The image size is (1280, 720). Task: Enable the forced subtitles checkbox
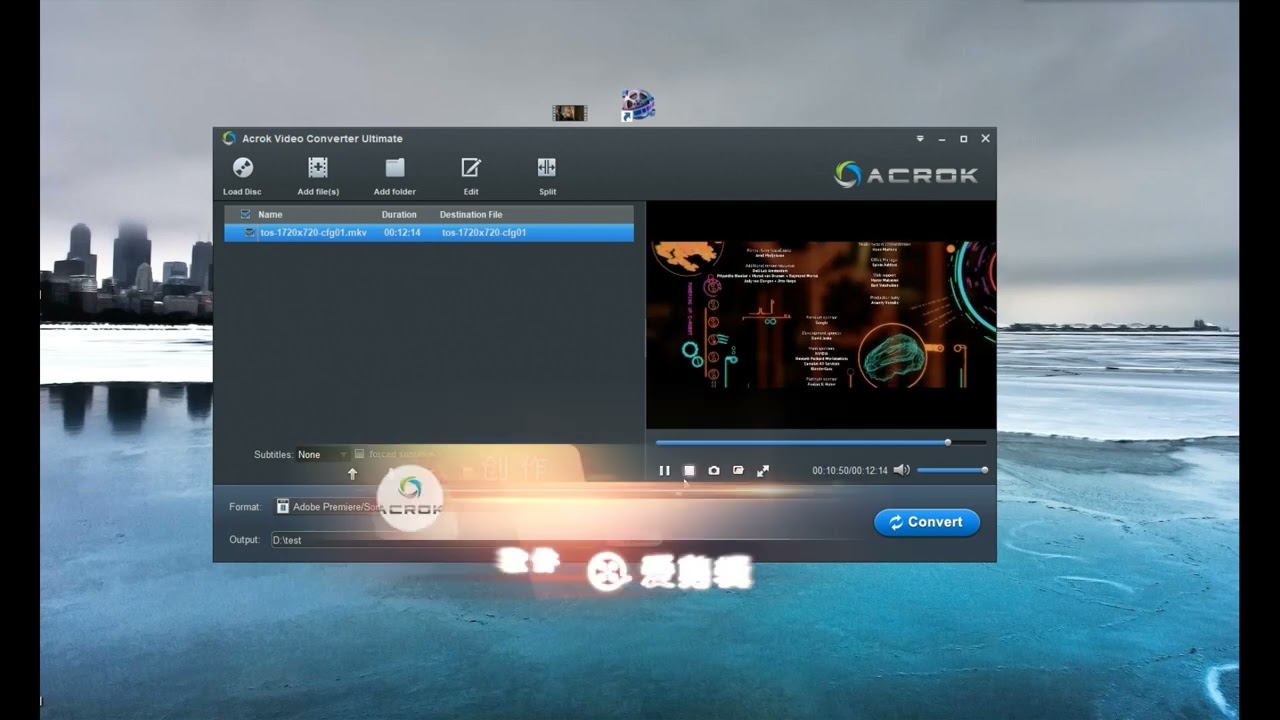tap(359, 454)
